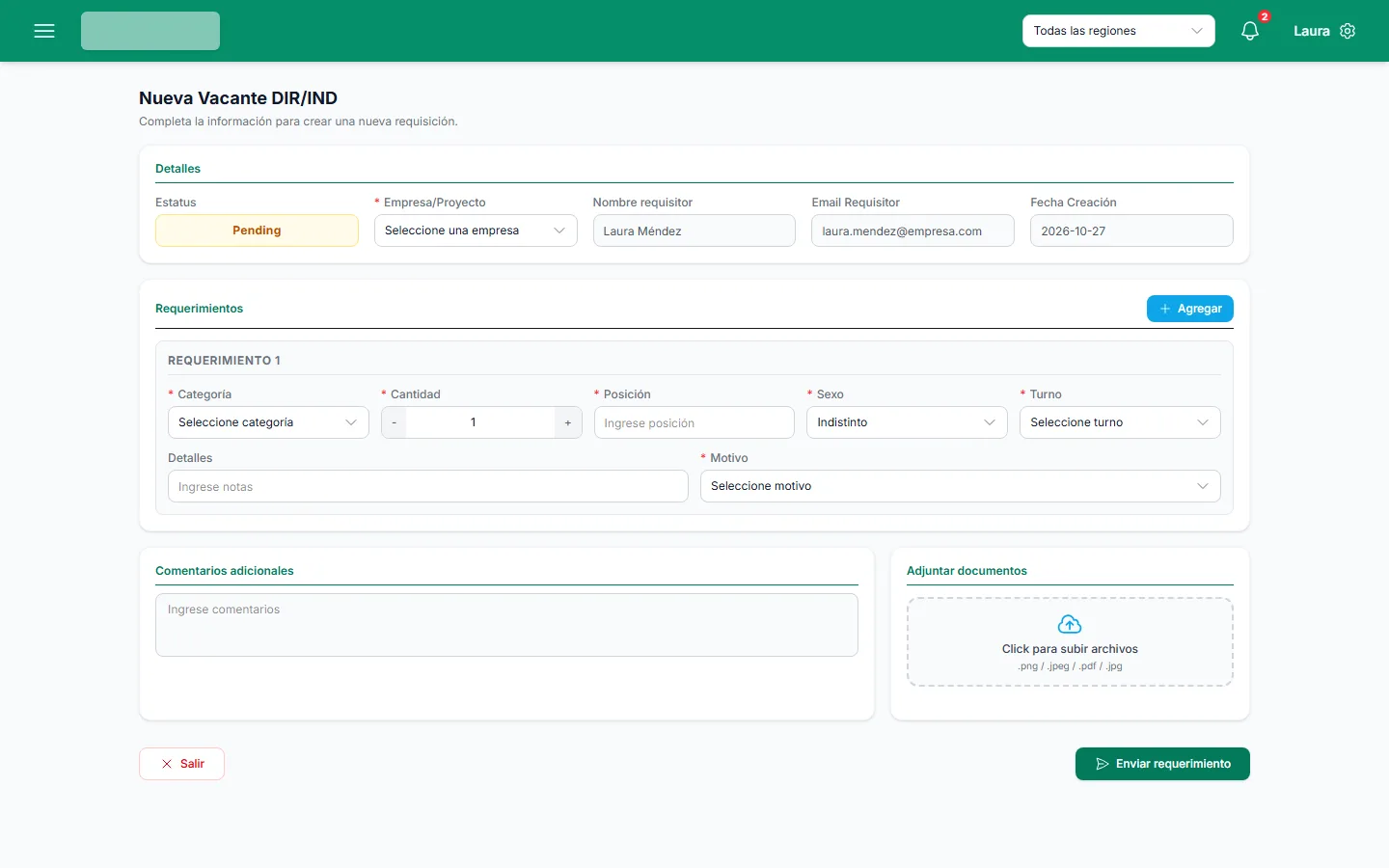This screenshot has height=868, width=1389.
Task: Click the Fecha Creación date field
Action: [x=1131, y=231]
